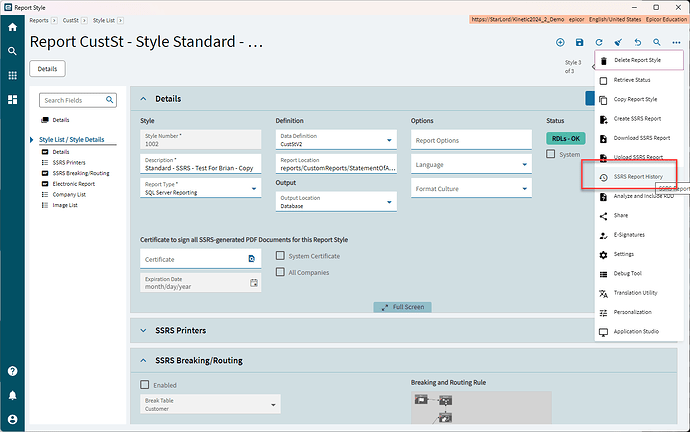Open Personalization menu entry
The image size is (690, 432).
click(639, 312)
